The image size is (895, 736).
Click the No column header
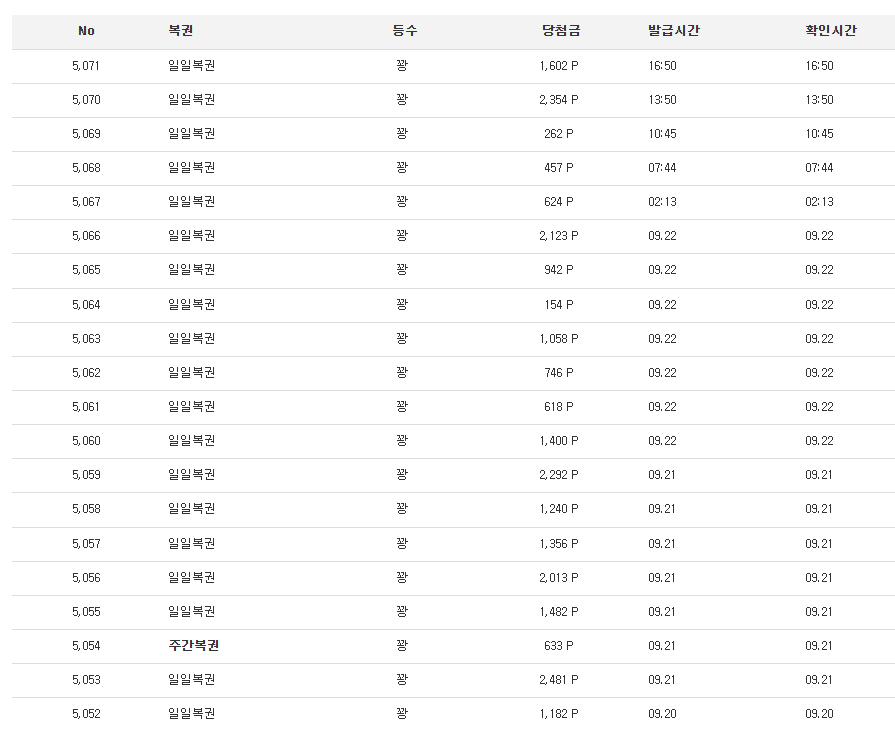pyautogui.click(x=86, y=31)
